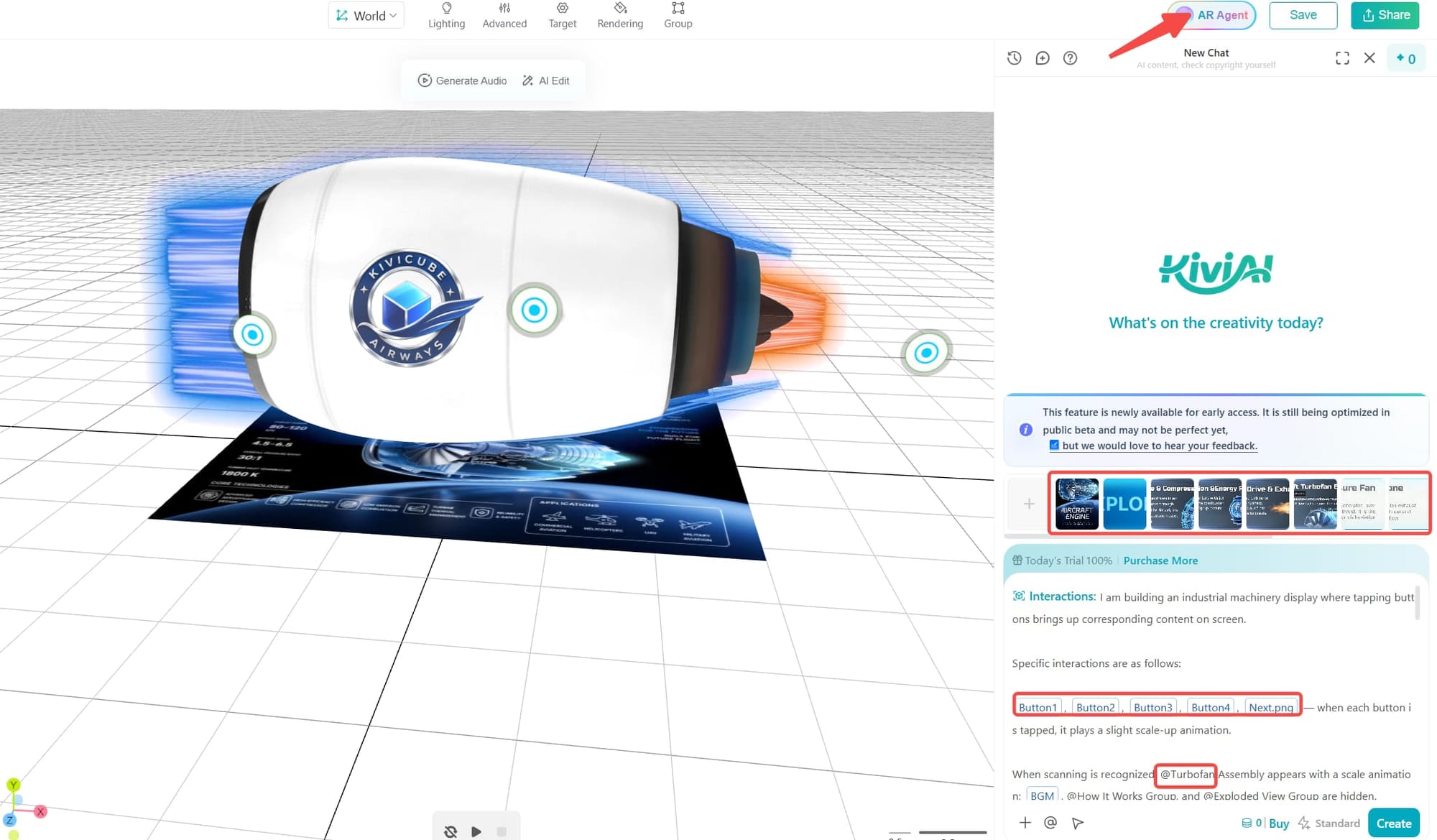Image resolution: width=1437 pixels, height=840 pixels.
Task: Open the World coordinate space dropdown
Action: point(366,15)
